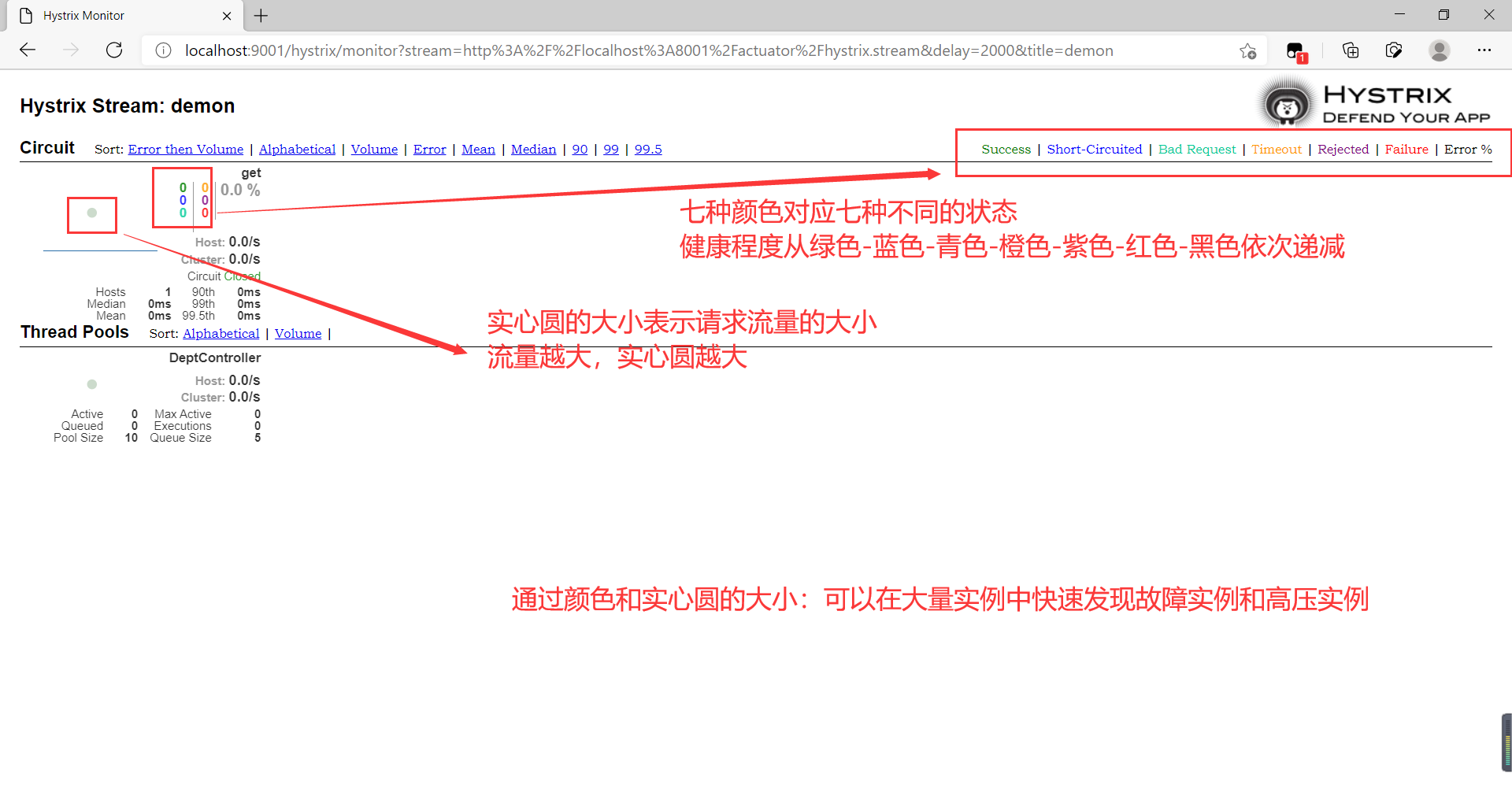The width and height of the screenshot is (1512, 811).
Task: Sort thread pools Alphabetical
Action: point(221,334)
